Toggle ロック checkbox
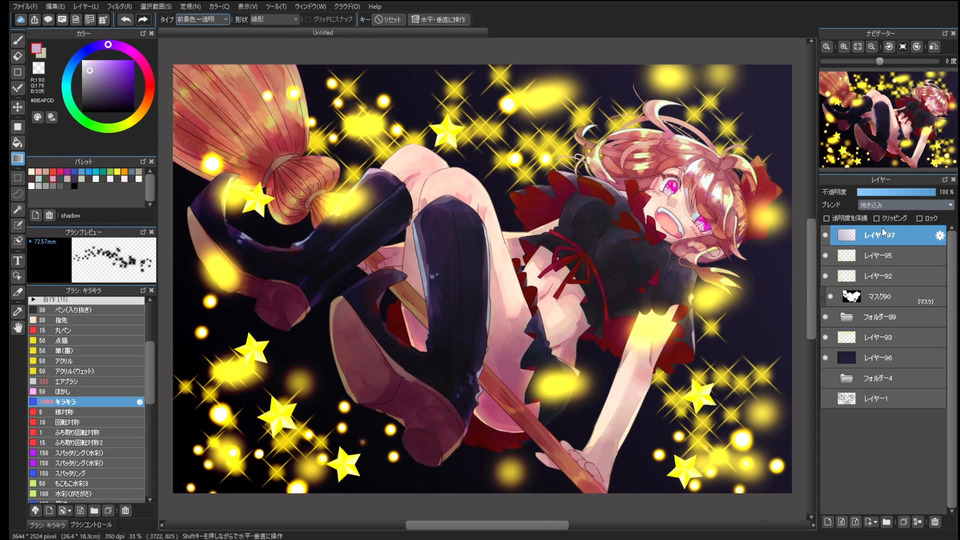This screenshot has width=960, height=540. (919, 218)
